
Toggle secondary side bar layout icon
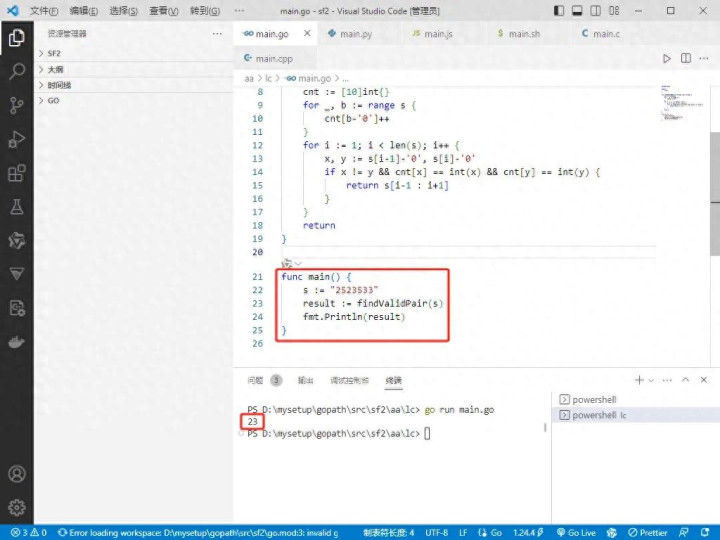(x=596, y=11)
